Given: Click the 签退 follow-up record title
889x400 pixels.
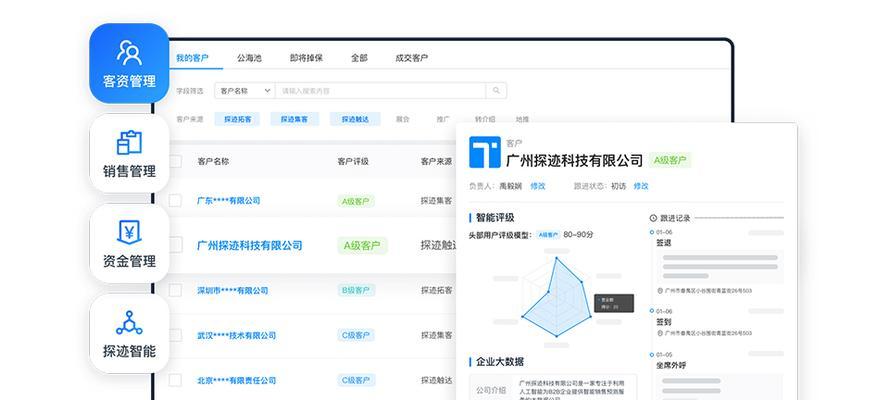Looking at the screenshot, I should [664, 242].
